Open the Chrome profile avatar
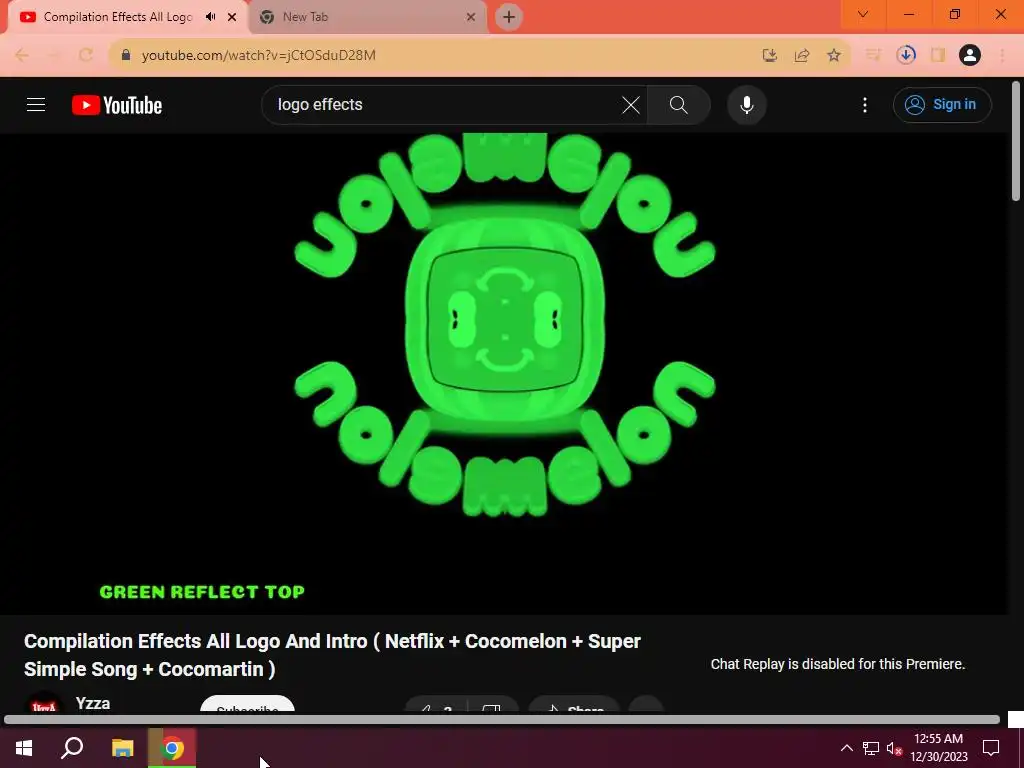The width and height of the screenshot is (1024, 768). pos(970,55)
